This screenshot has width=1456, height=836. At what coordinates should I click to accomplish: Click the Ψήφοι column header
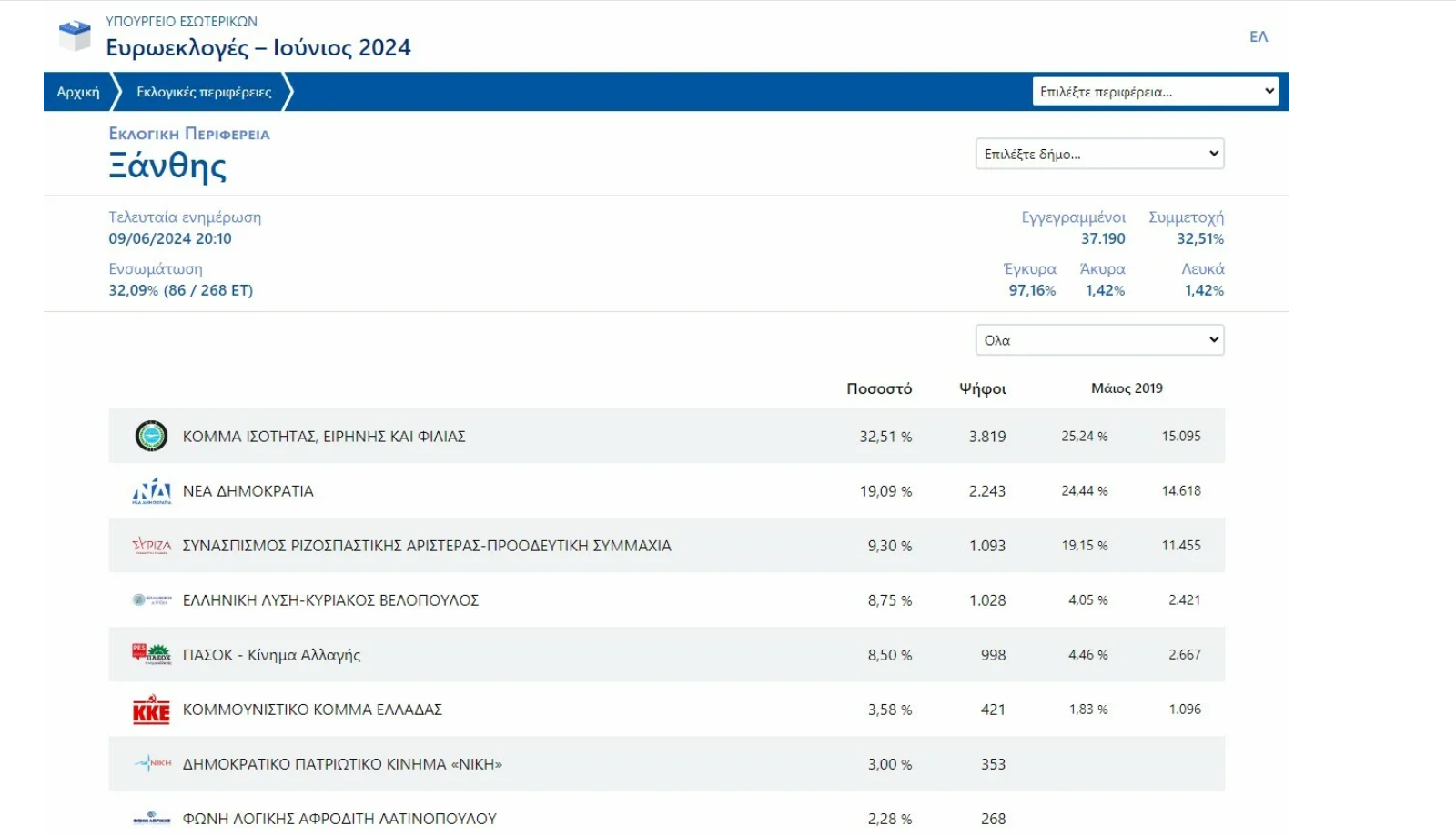point(983,388)
